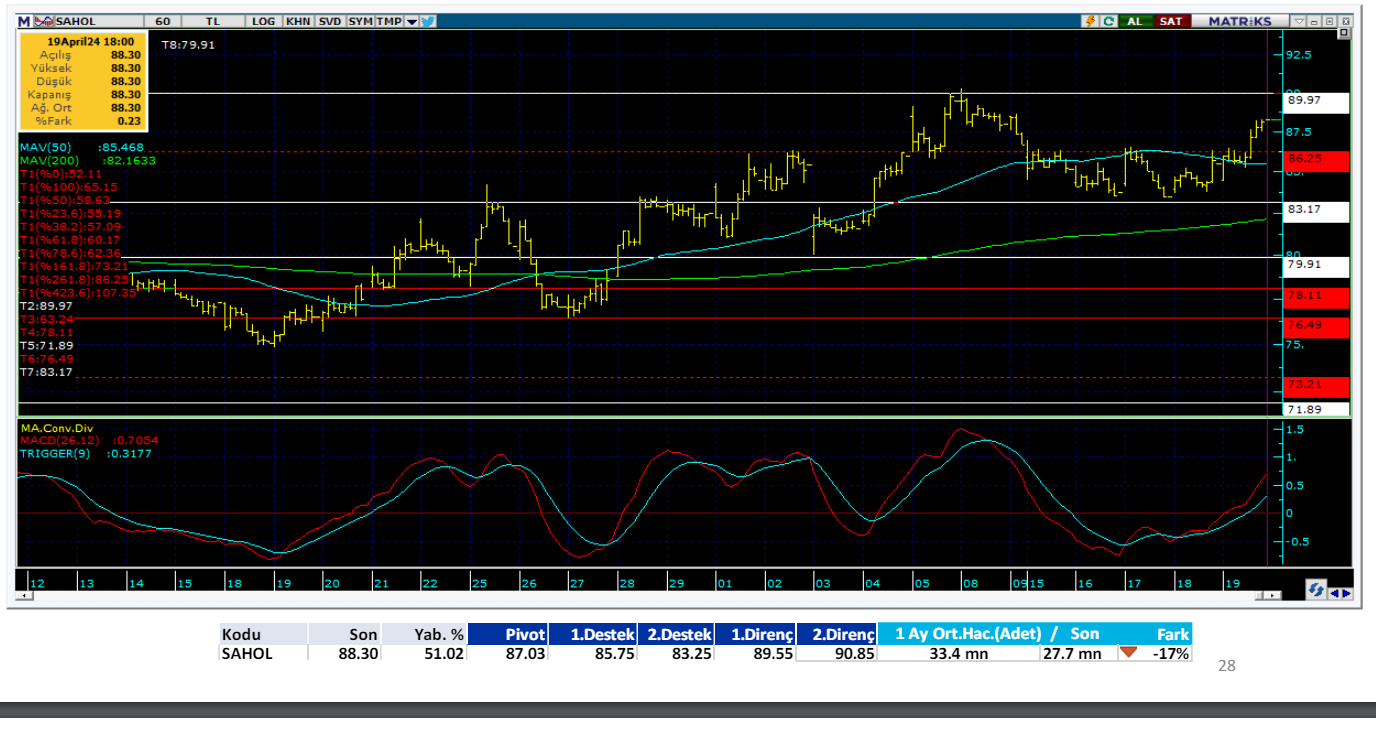This screenshot has height=729, width=1376.
Task: Click the Twitter bird icon
Action: pos(427,21)
